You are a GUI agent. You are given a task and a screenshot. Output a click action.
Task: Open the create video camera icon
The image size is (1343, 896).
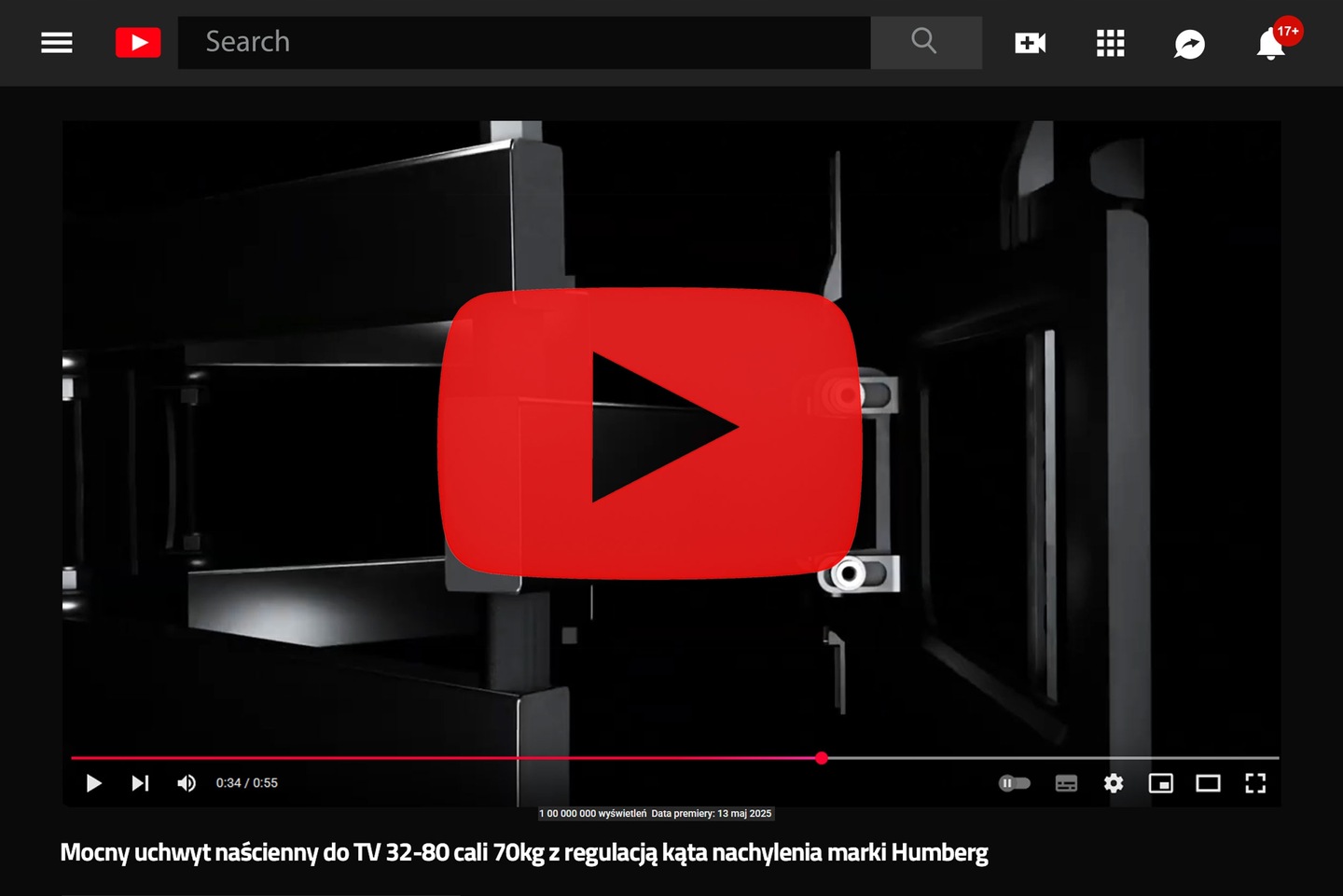point(1030,43)
